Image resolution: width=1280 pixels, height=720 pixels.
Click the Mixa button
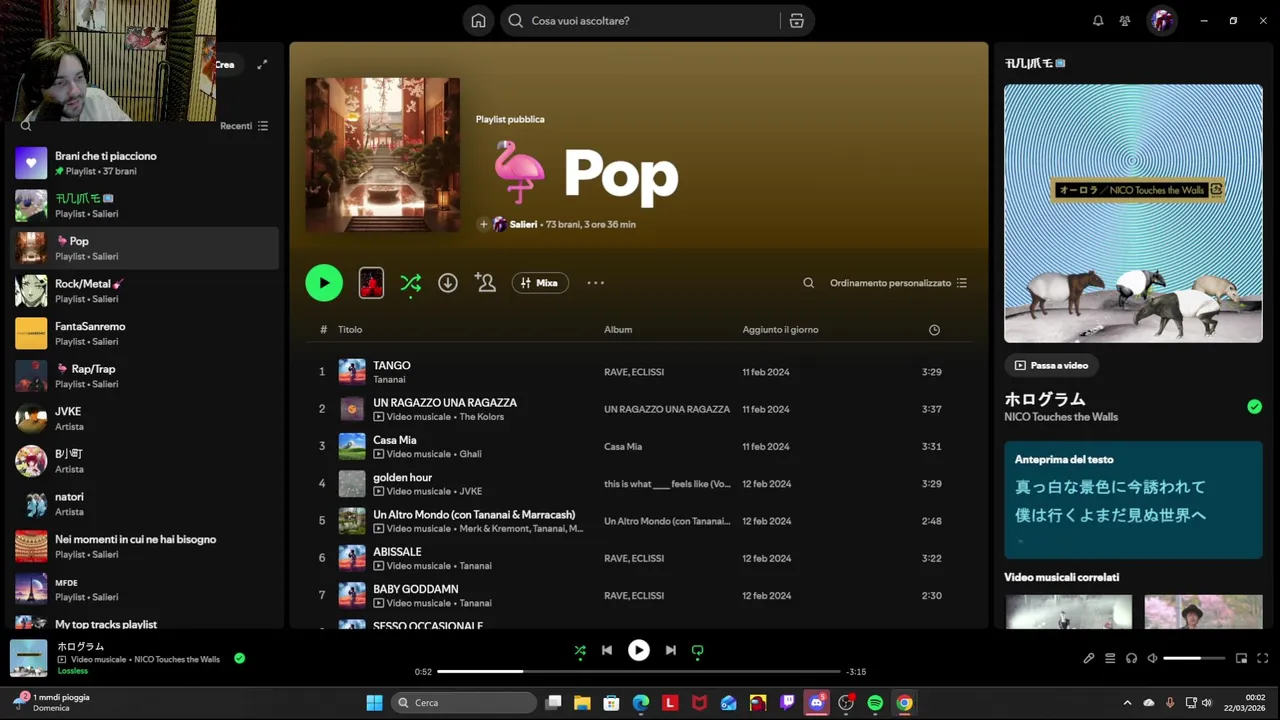(x=540, y=283)
